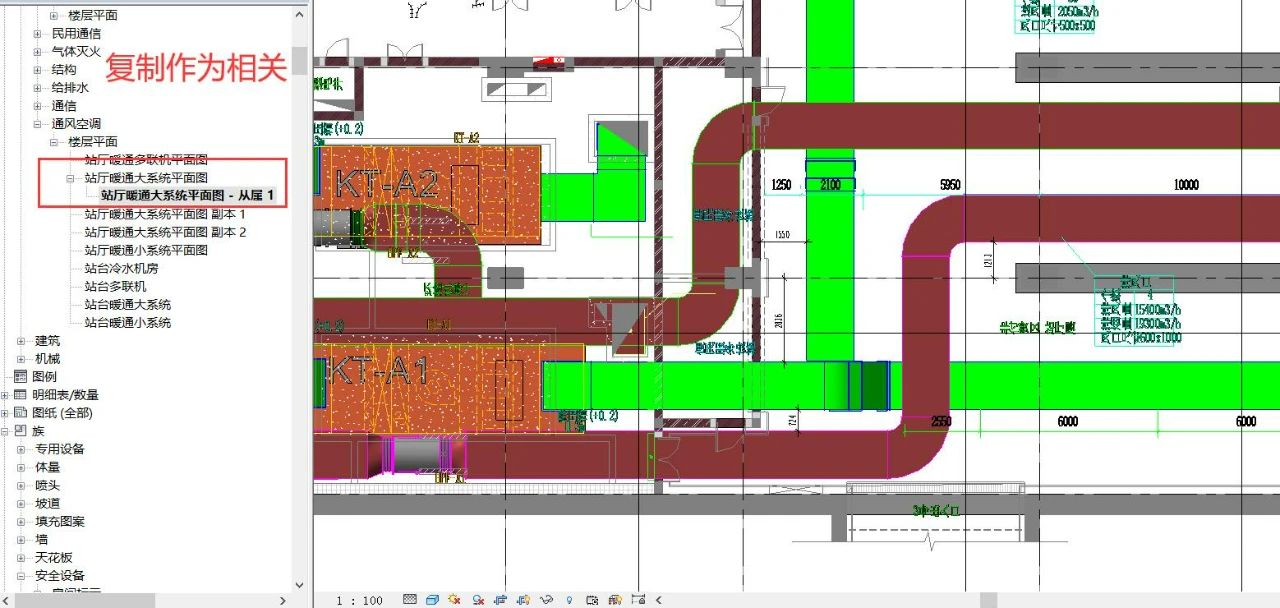The image size is (1280, 608).
Task: Click the Show Crop Region icon
Action: pyautogui.click(x=523, y=600)
